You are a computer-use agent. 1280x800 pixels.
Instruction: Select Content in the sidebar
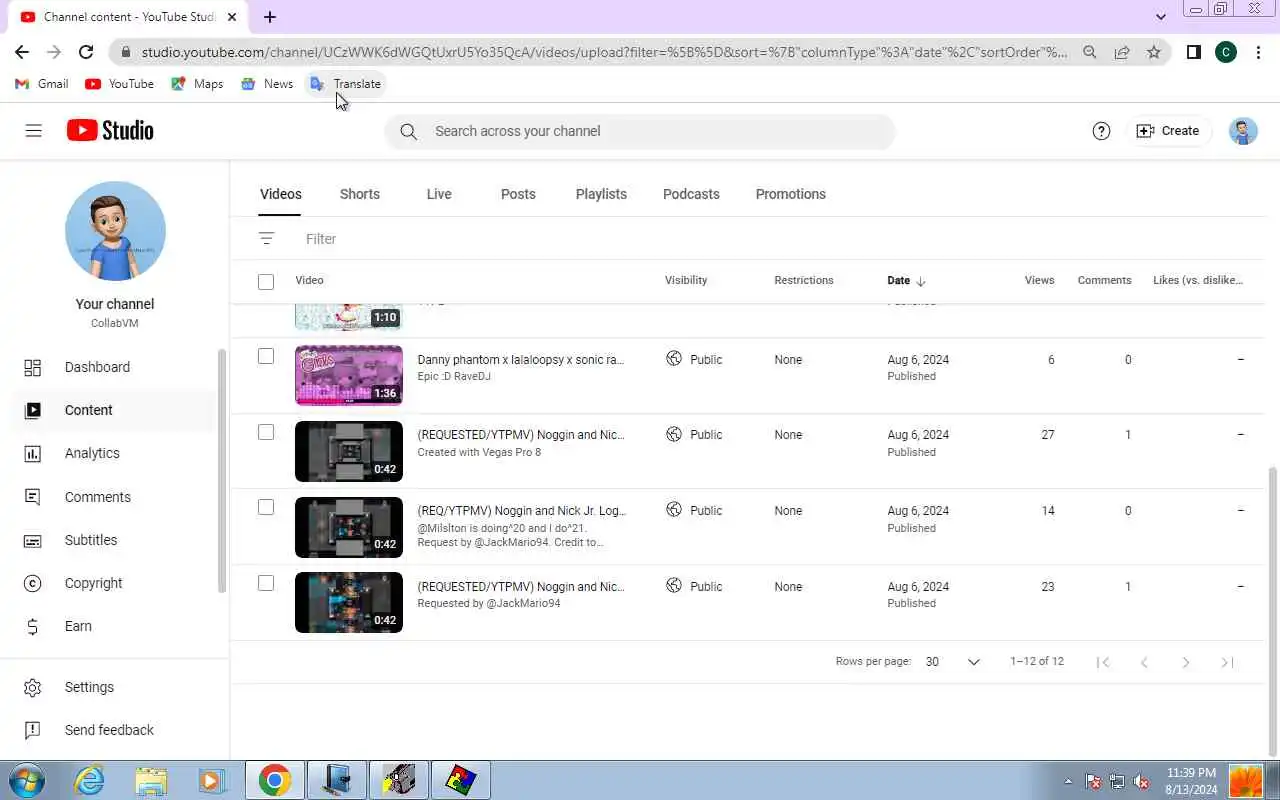tap(114, 410)
